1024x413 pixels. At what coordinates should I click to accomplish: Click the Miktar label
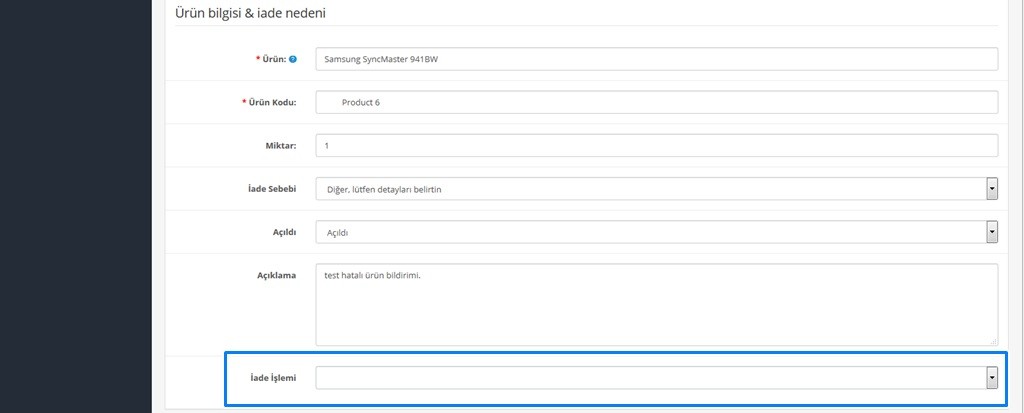point(279,146)
